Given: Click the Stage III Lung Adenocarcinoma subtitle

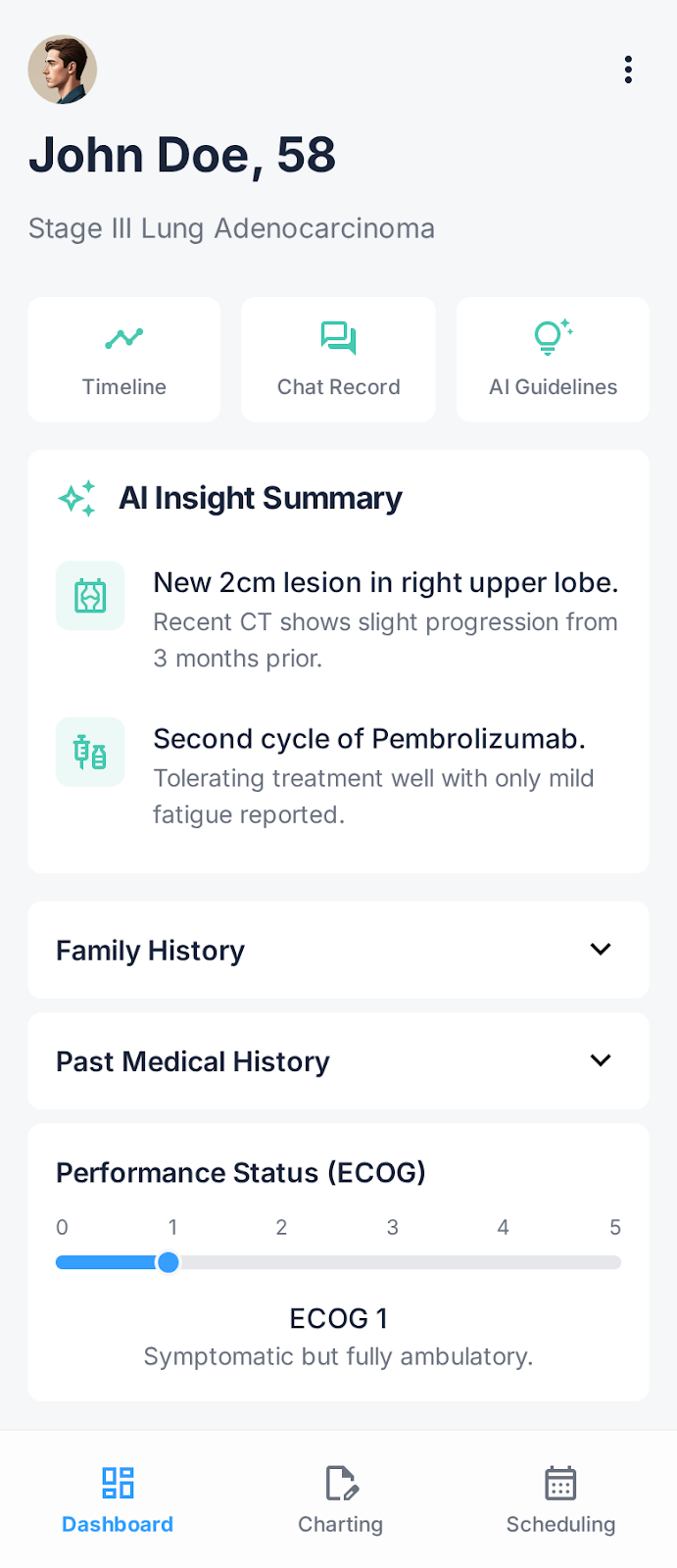Looking at the screenshot, I should [232, 228].
